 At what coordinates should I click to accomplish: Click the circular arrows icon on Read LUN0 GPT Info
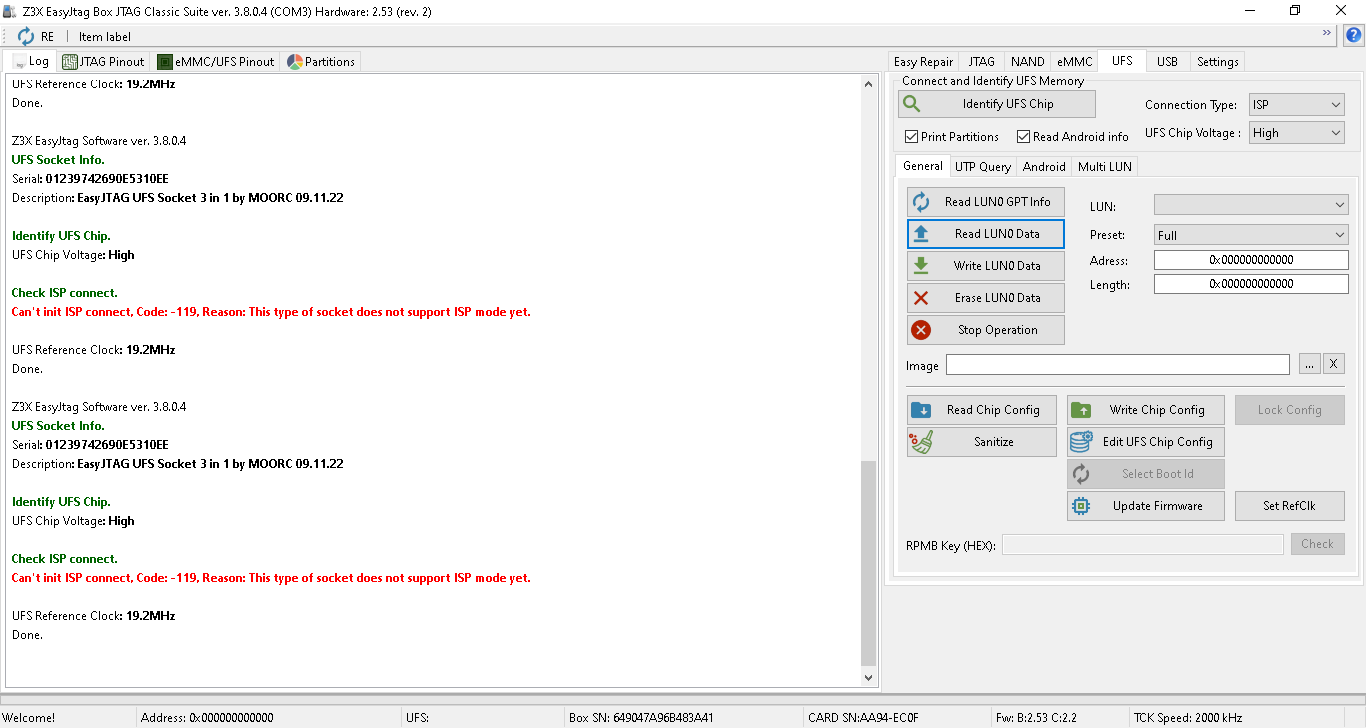coord(921,201)
